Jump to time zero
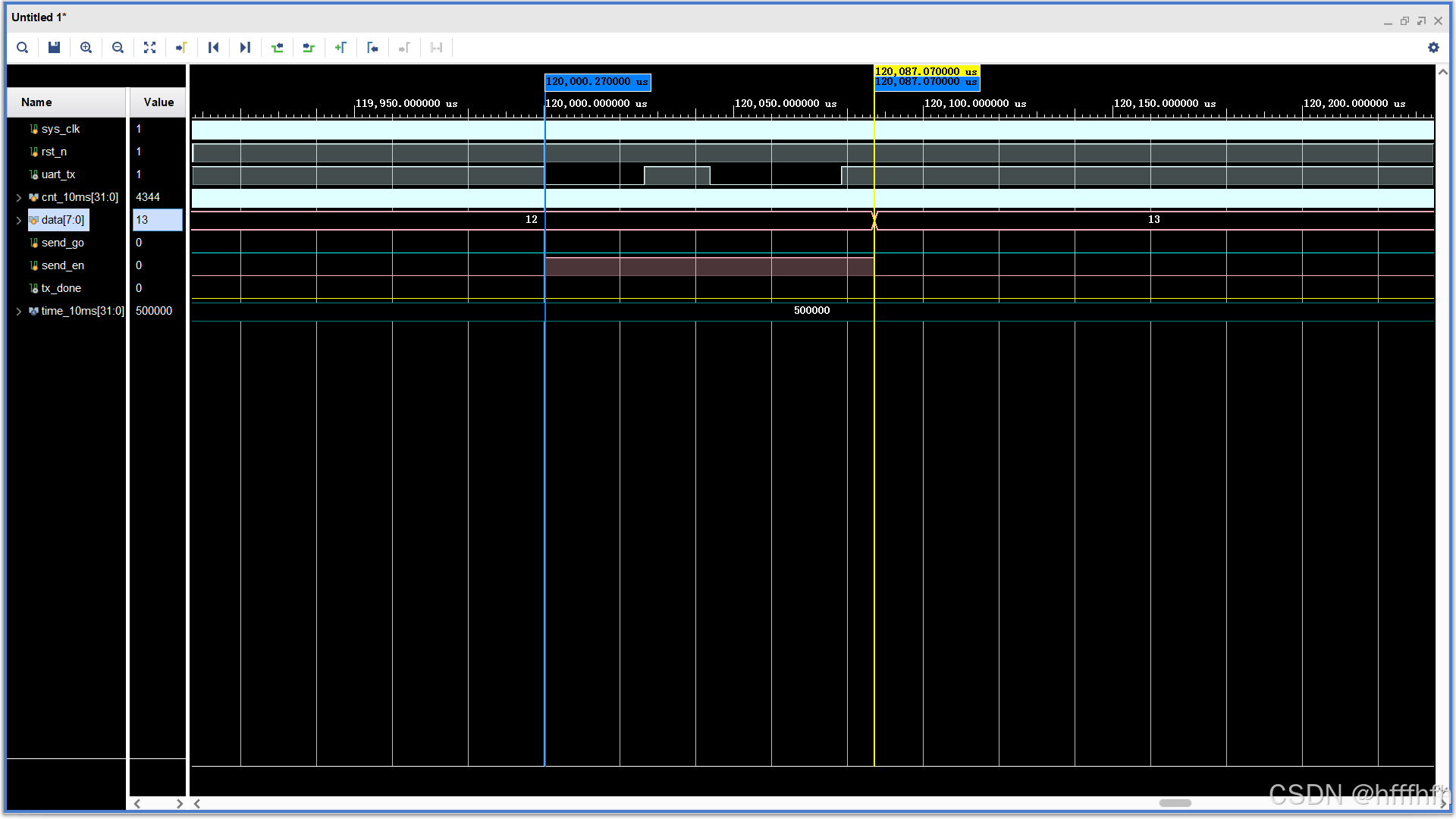This screenshot has width=1456, height=819. click(213, 48)
